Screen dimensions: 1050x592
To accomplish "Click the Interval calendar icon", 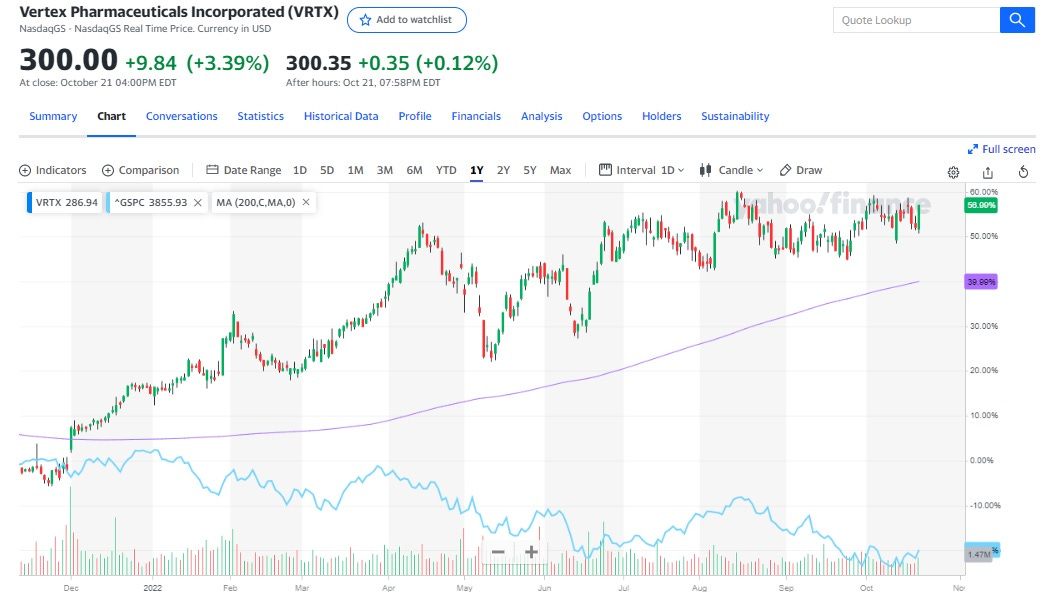I will 605,169.
